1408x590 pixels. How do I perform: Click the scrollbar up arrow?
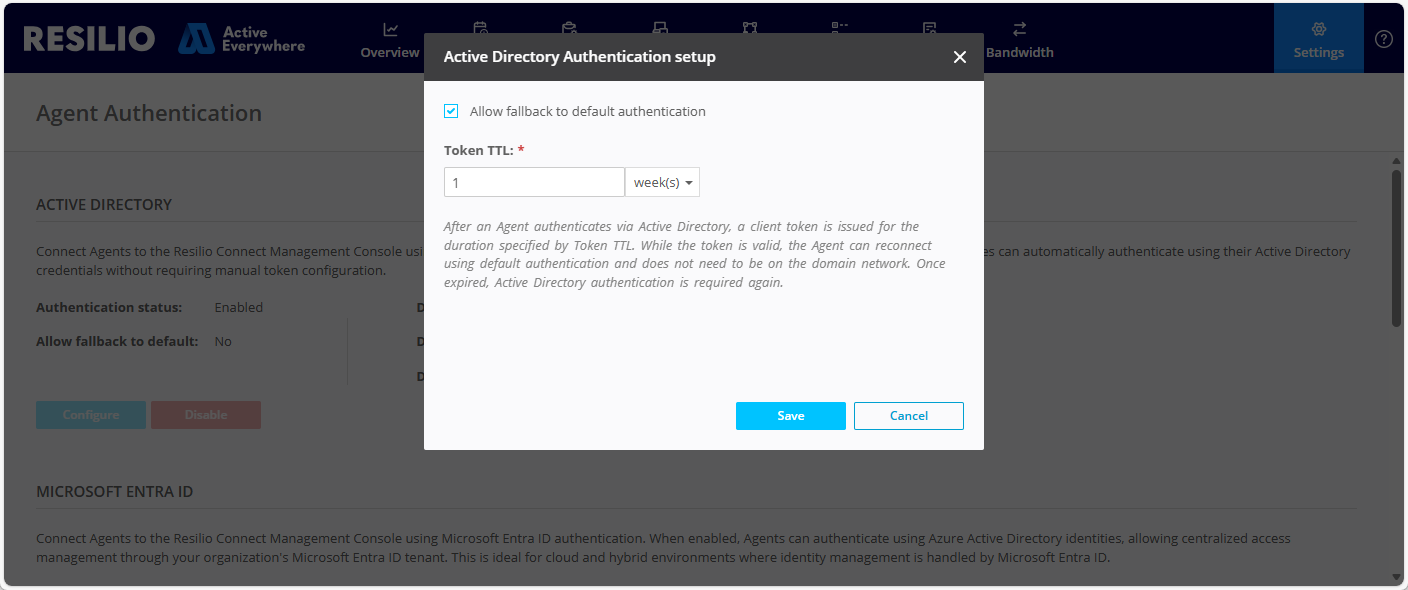coord(1396,161)
